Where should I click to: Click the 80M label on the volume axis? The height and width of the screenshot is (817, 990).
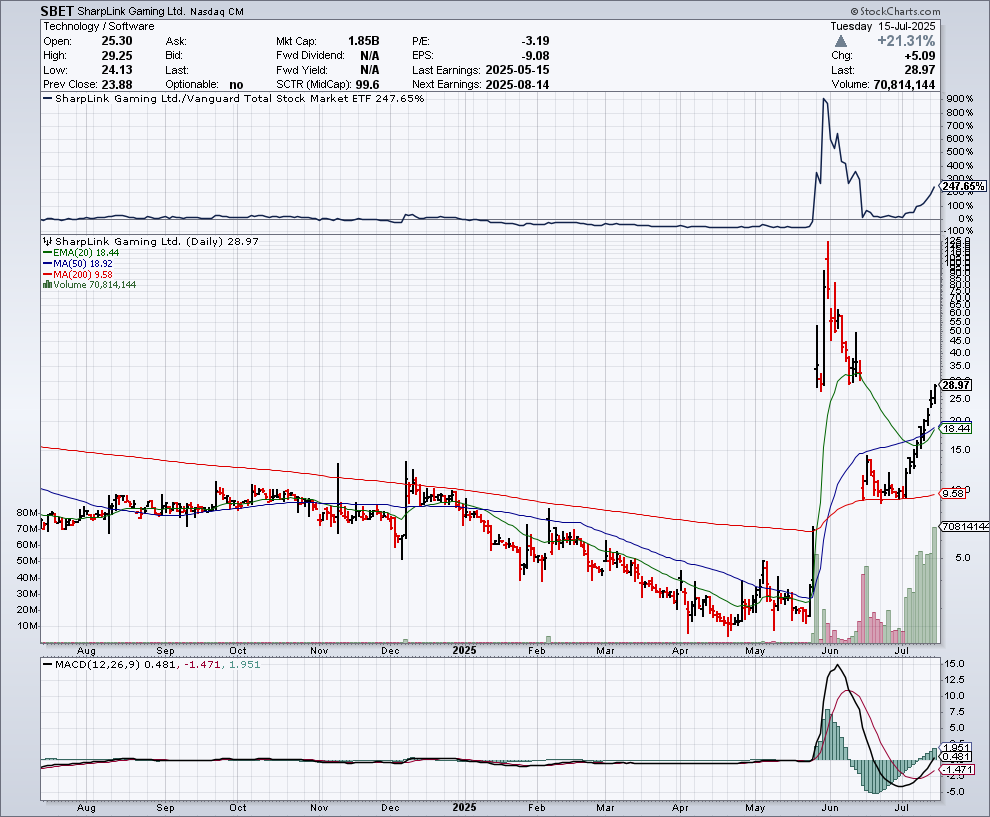27,513
